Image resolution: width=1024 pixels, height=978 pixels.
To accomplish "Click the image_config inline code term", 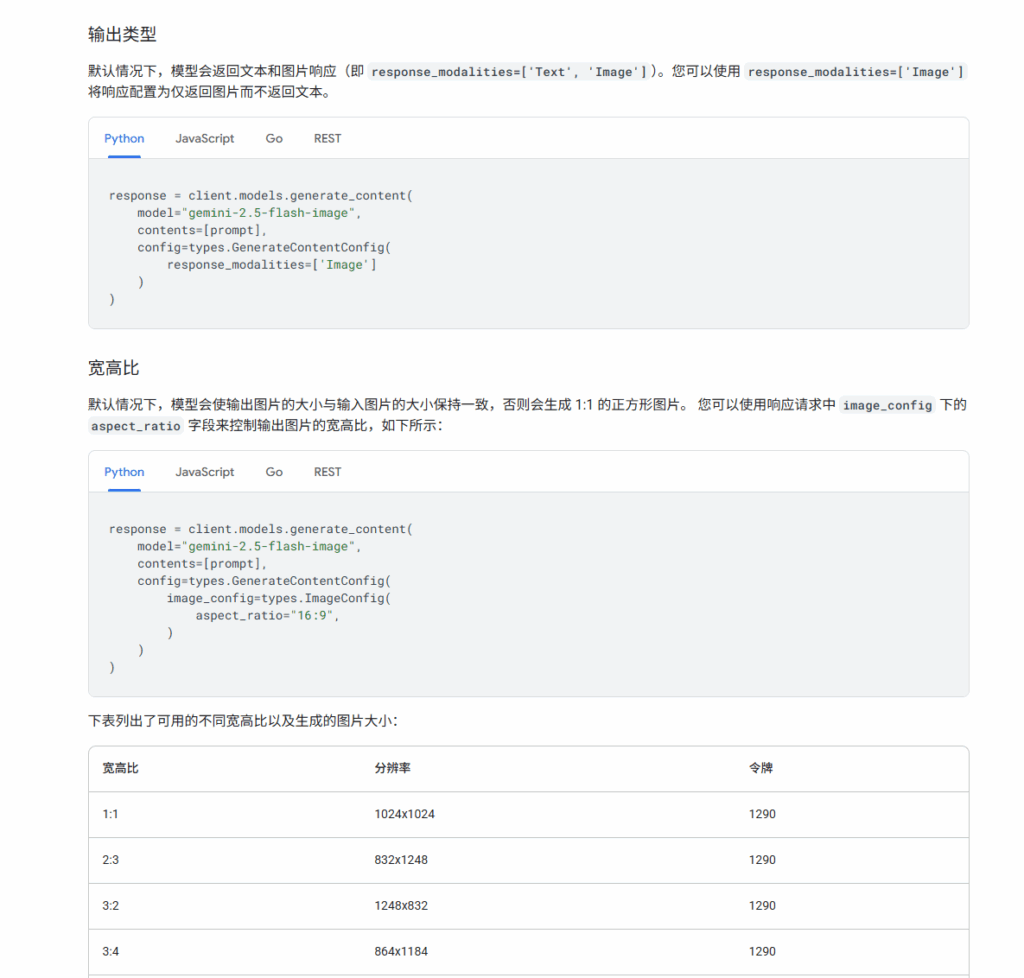I will pyautogui.click(x=887, y=406).
